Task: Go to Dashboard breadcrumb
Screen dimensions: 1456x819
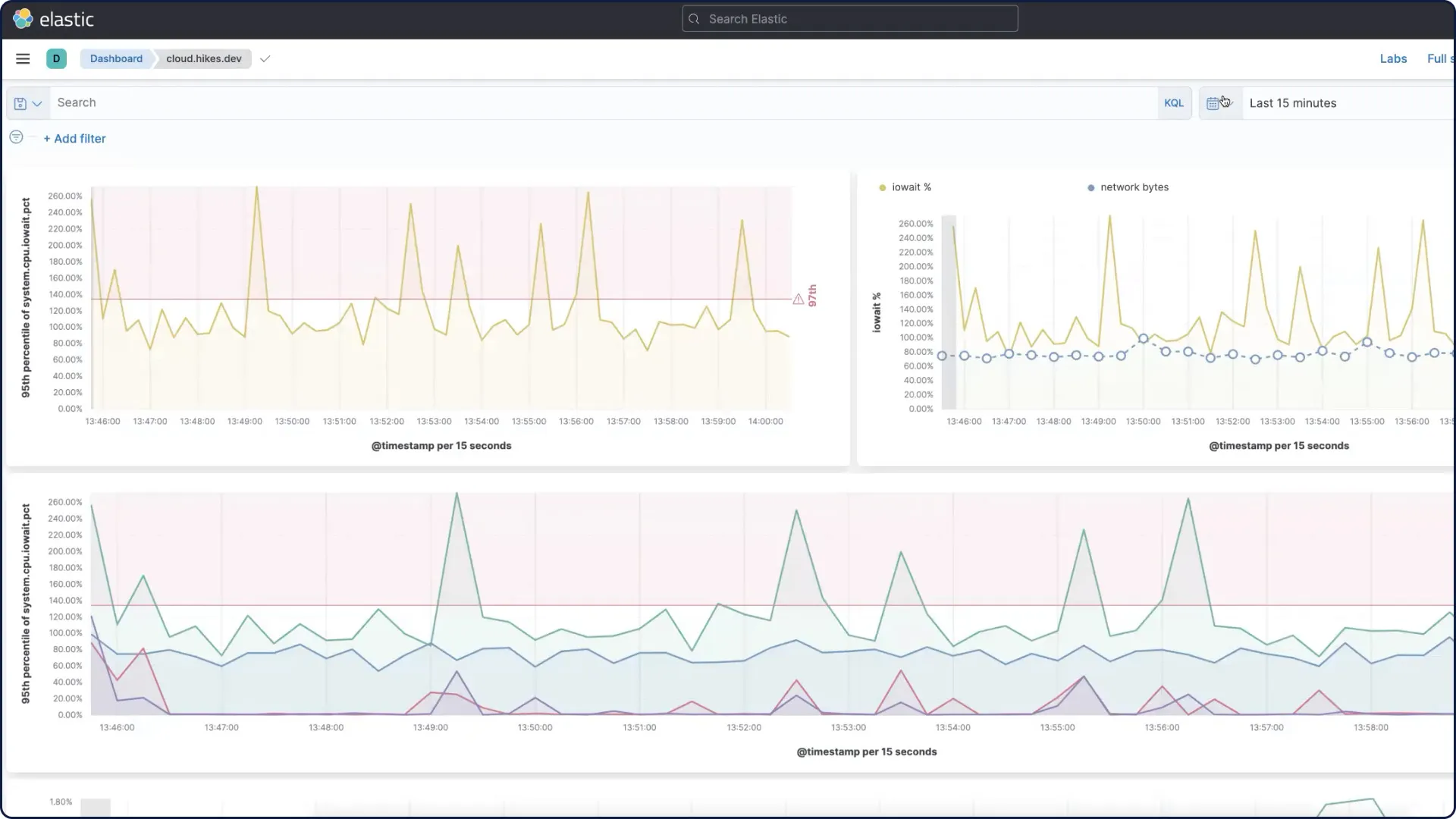Action: point(116,58)
